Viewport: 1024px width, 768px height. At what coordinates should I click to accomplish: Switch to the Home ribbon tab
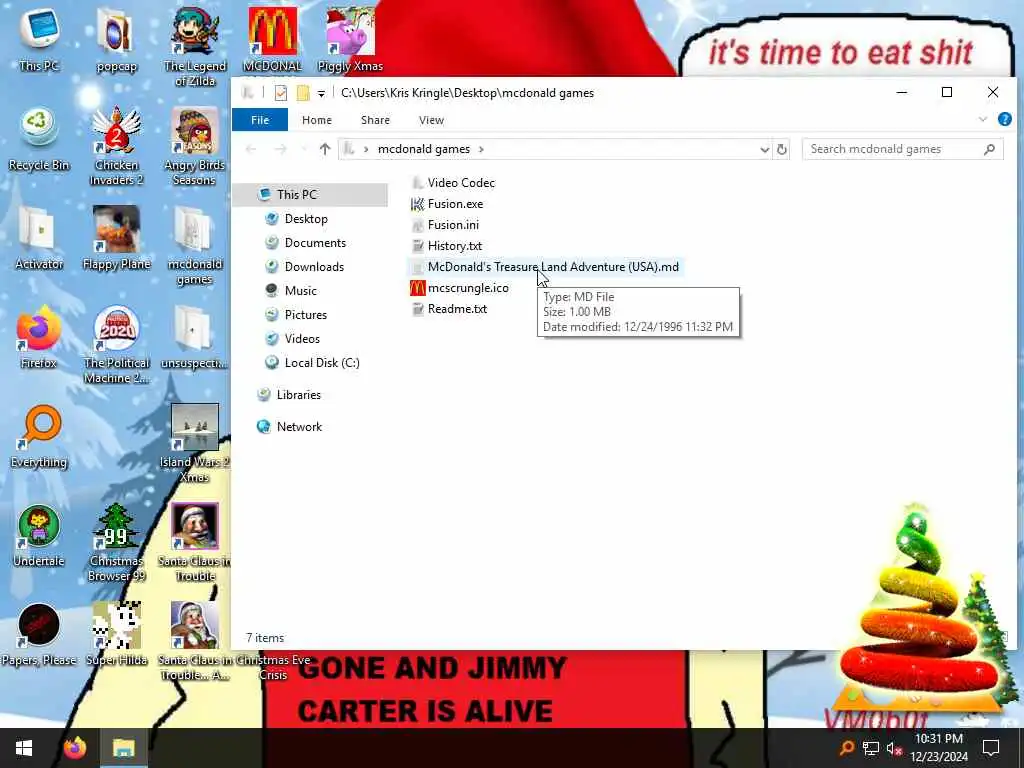click(x=317, y=120)
